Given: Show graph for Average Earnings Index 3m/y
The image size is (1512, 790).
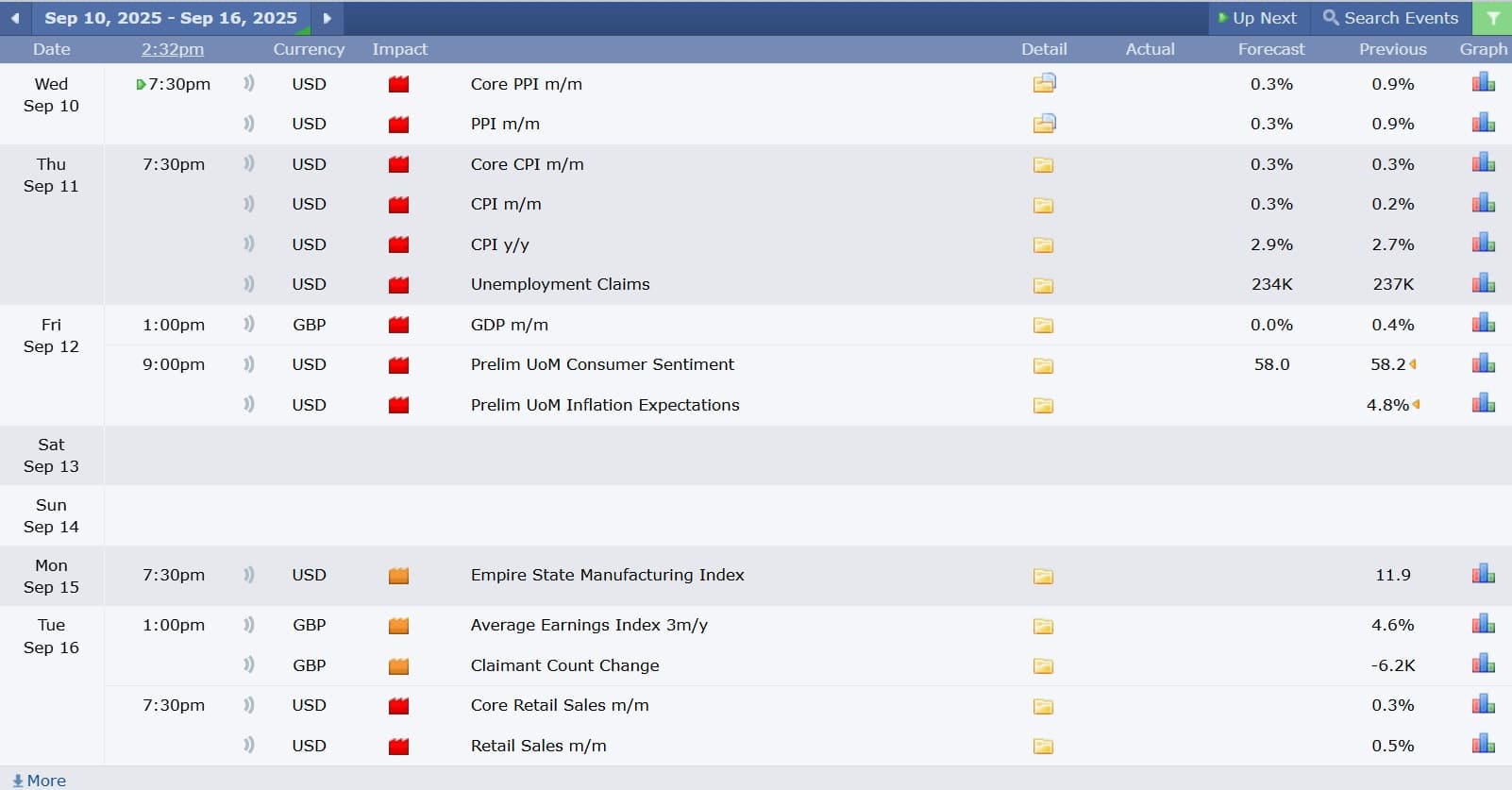Looking at the screenshot, I should 1484,624.
